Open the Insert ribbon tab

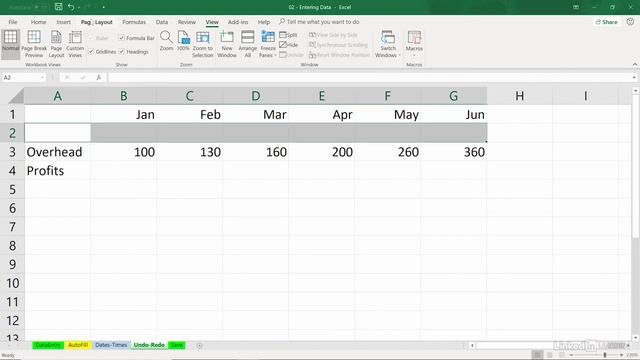[x=64, y=22]
